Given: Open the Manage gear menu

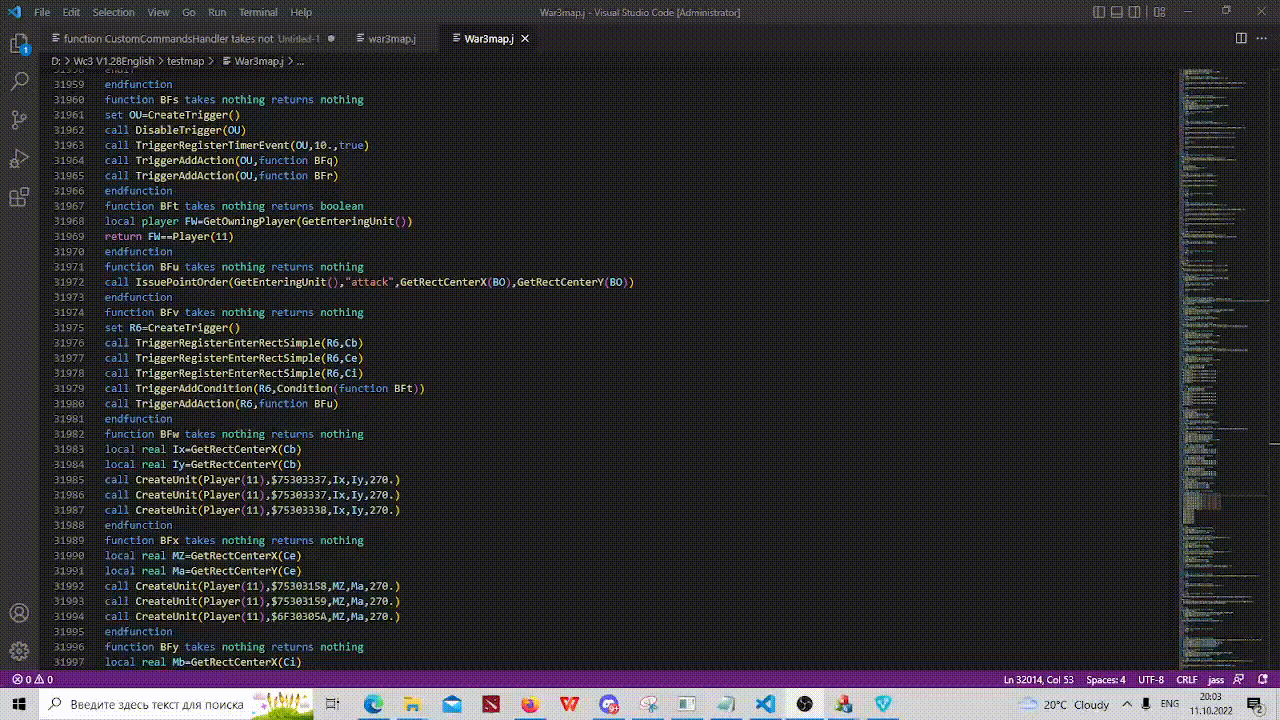Looking at the screenshot, I should point(19,651).
